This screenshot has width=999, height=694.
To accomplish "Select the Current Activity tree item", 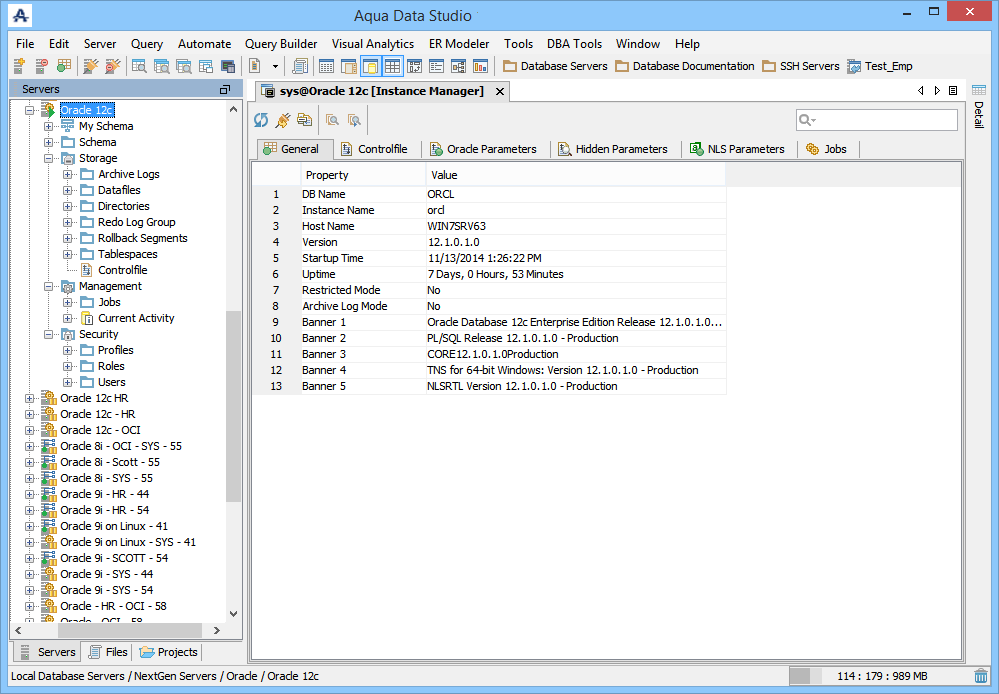I will tap(136, 318).
